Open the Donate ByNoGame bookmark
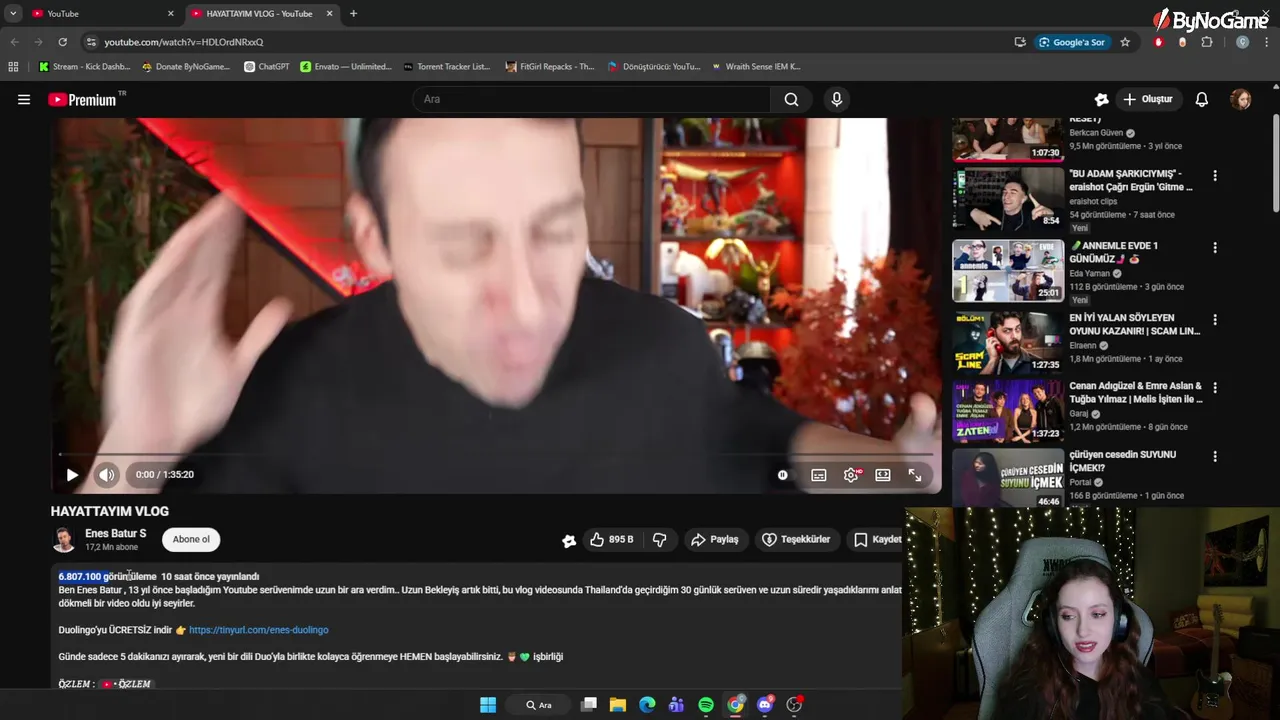 pyautogui.click(x=186, y=67)
